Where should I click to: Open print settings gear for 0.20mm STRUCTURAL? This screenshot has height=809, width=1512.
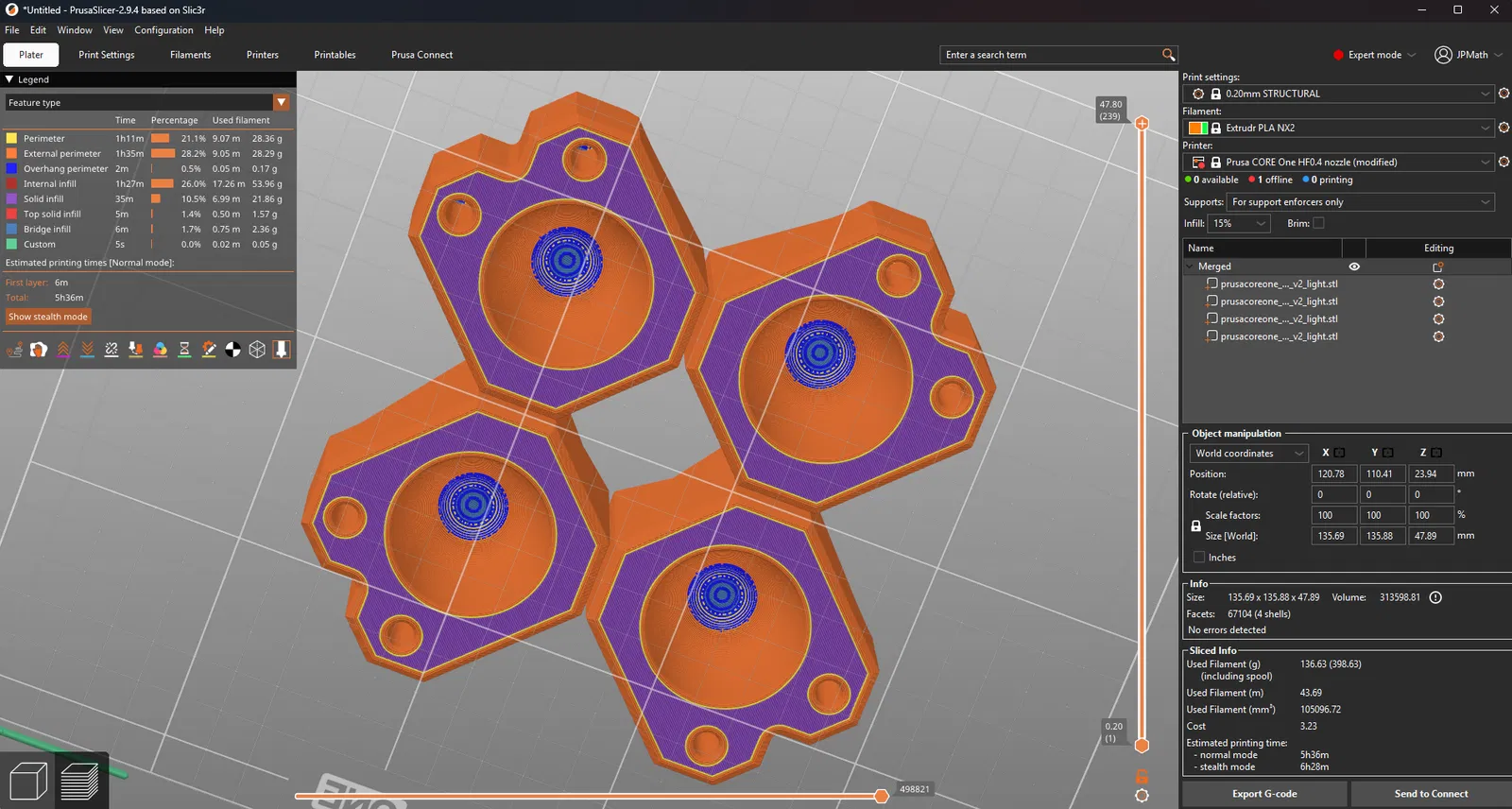tap(1503, 94)
